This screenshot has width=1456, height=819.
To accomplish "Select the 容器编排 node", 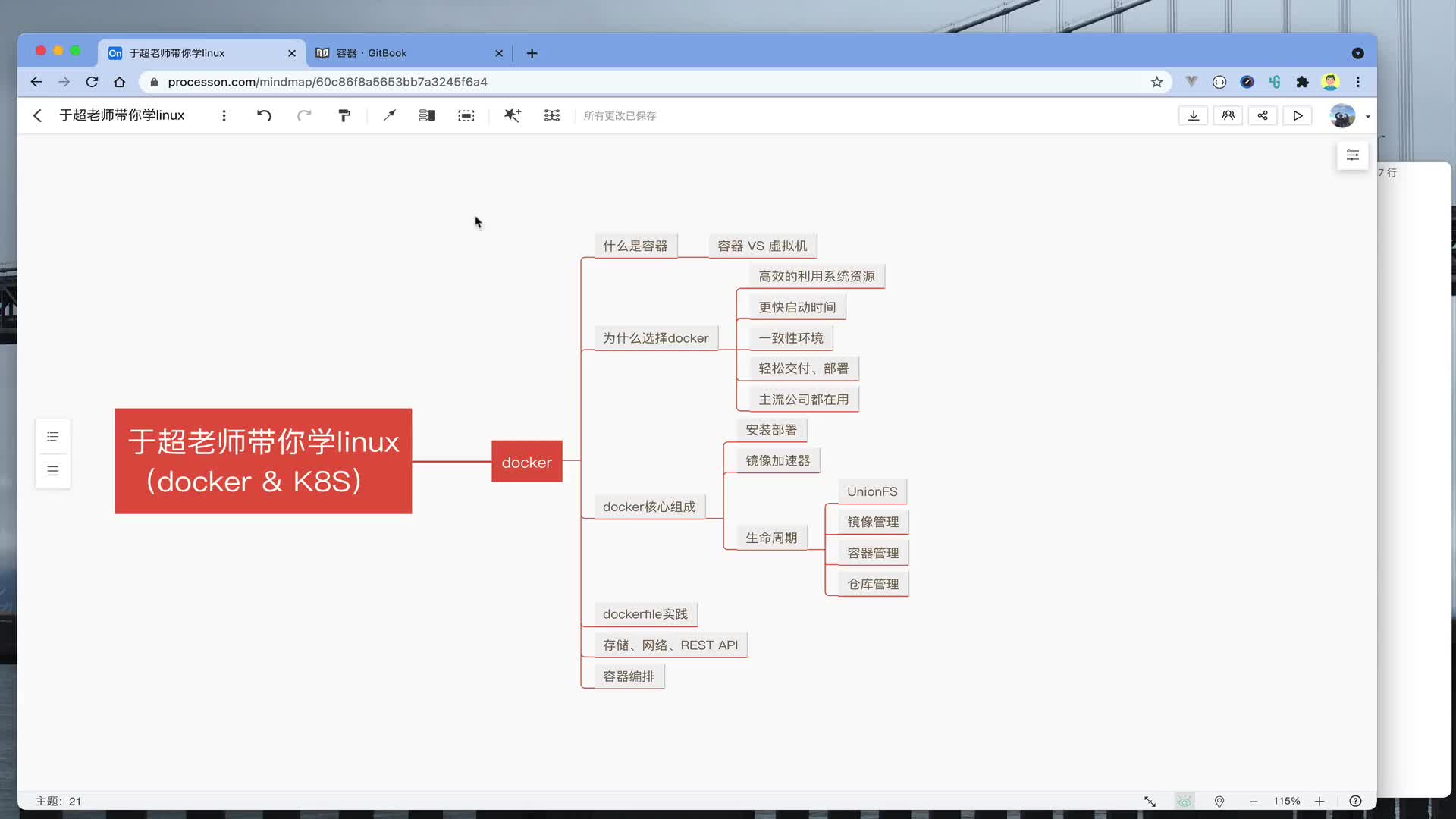I will [x=629, y=676].
